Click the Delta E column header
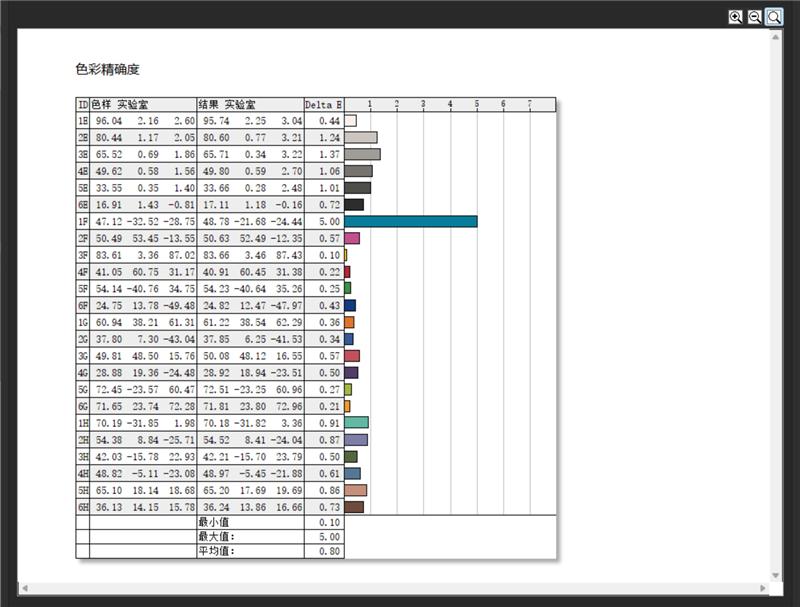The width and height of the screenshot is (800, 607). (x=322, y=104)
